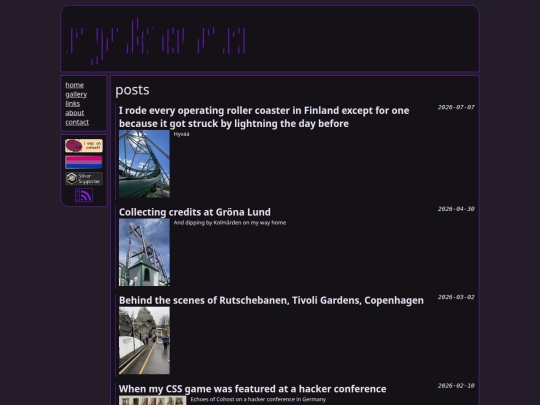This screenshot has width=540, height=405.
Task: Click the 'posts' page heading
Action: tap(132, 90)
